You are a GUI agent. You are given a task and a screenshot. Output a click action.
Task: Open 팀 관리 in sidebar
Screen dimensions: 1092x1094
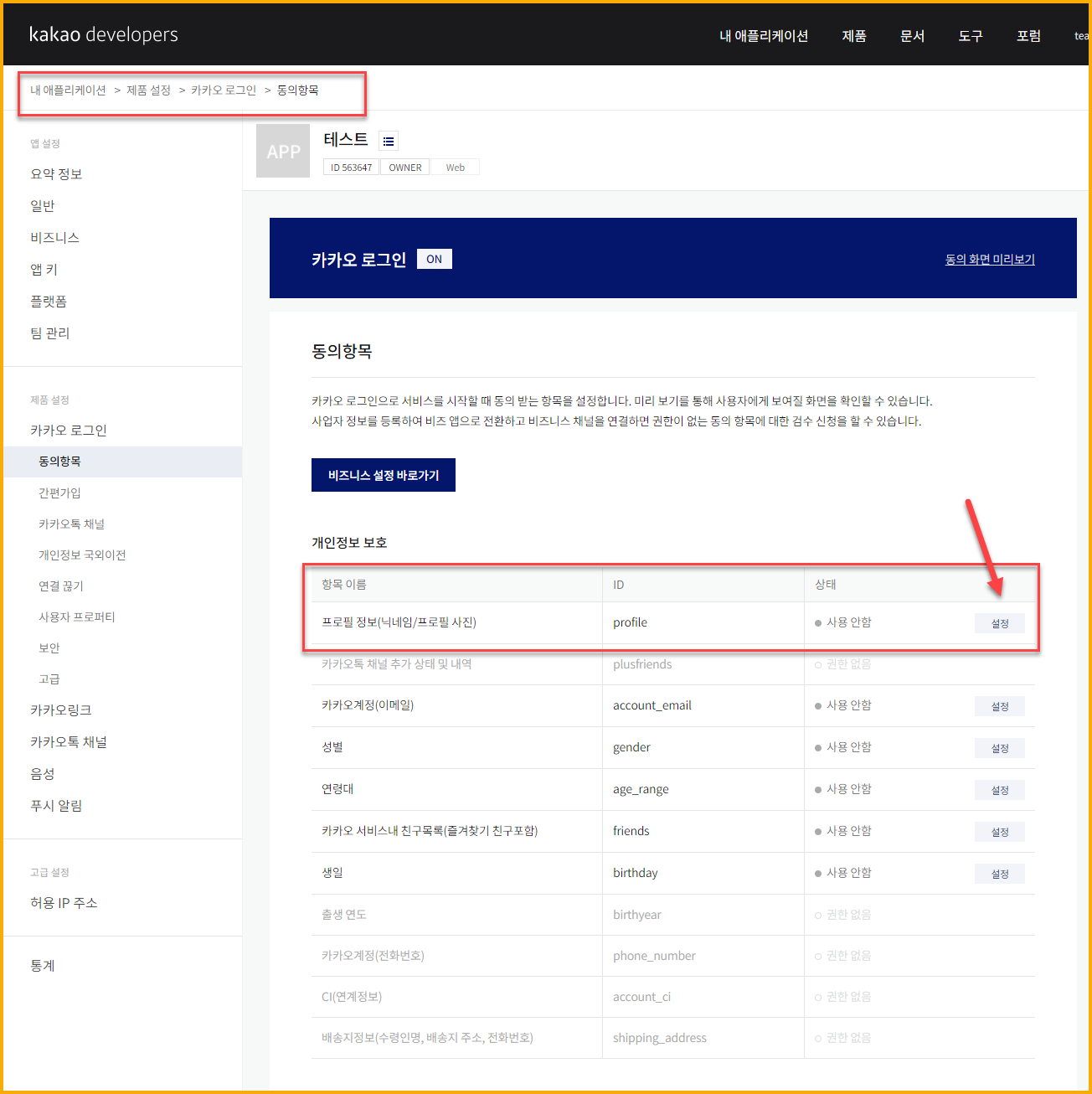click(x=50, y=333)
